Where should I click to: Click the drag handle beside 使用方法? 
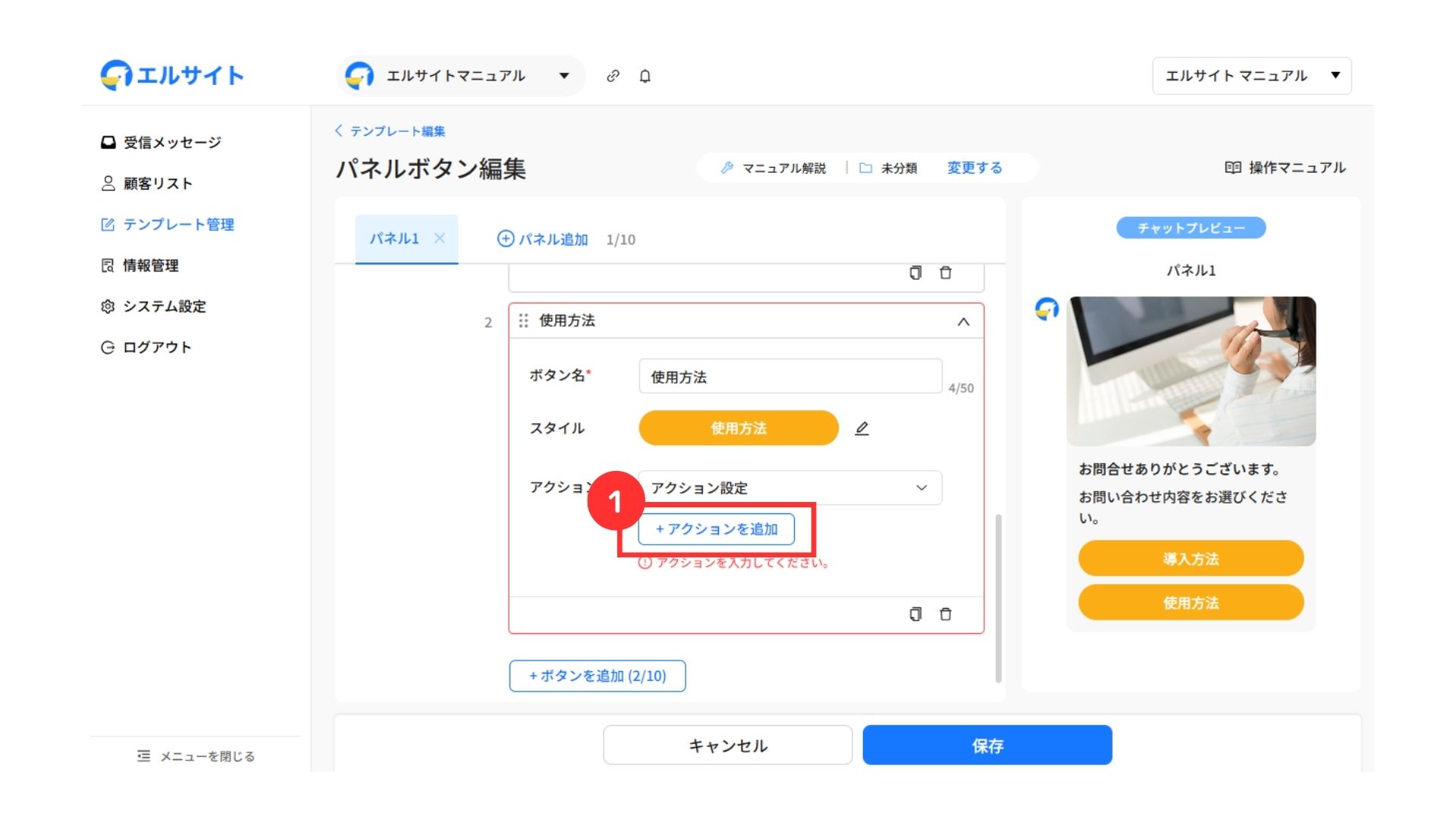523,321
